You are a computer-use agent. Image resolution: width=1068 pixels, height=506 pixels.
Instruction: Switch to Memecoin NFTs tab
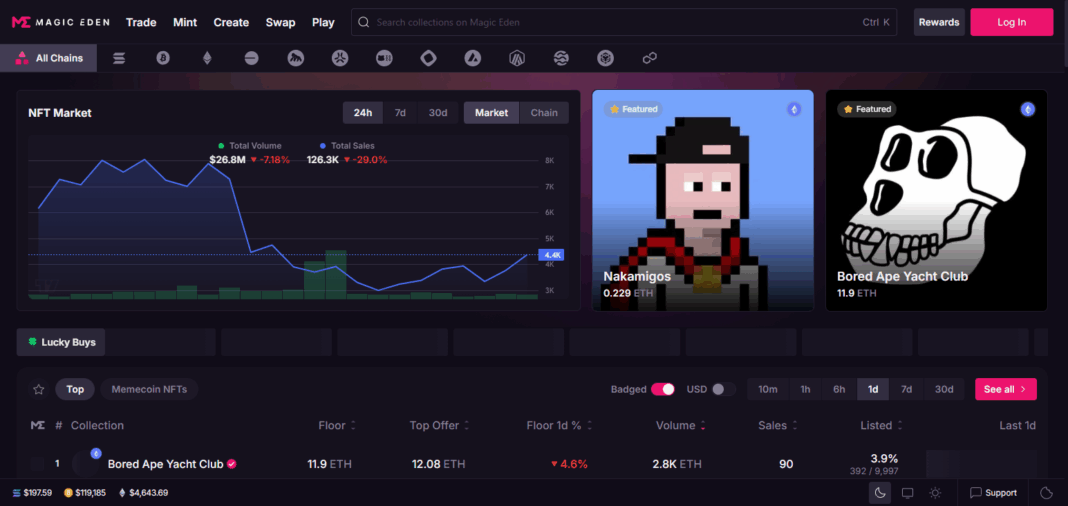pyautogui.click(x=149, y=389)
